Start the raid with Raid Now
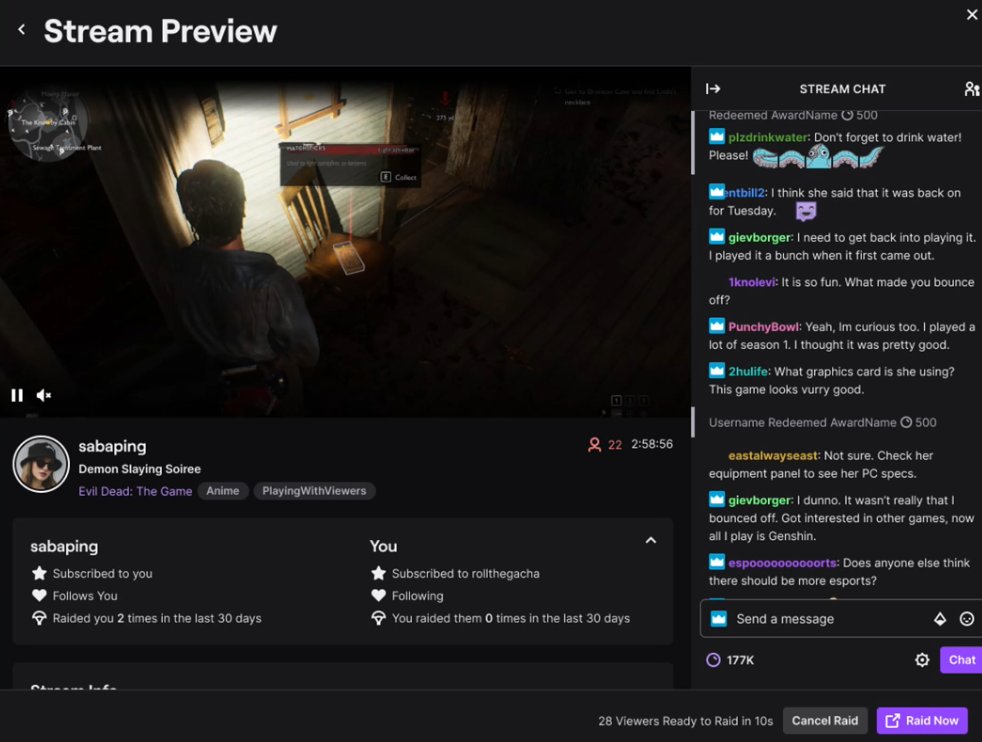This screenshot has height=742, width=982. click(922, 721)
